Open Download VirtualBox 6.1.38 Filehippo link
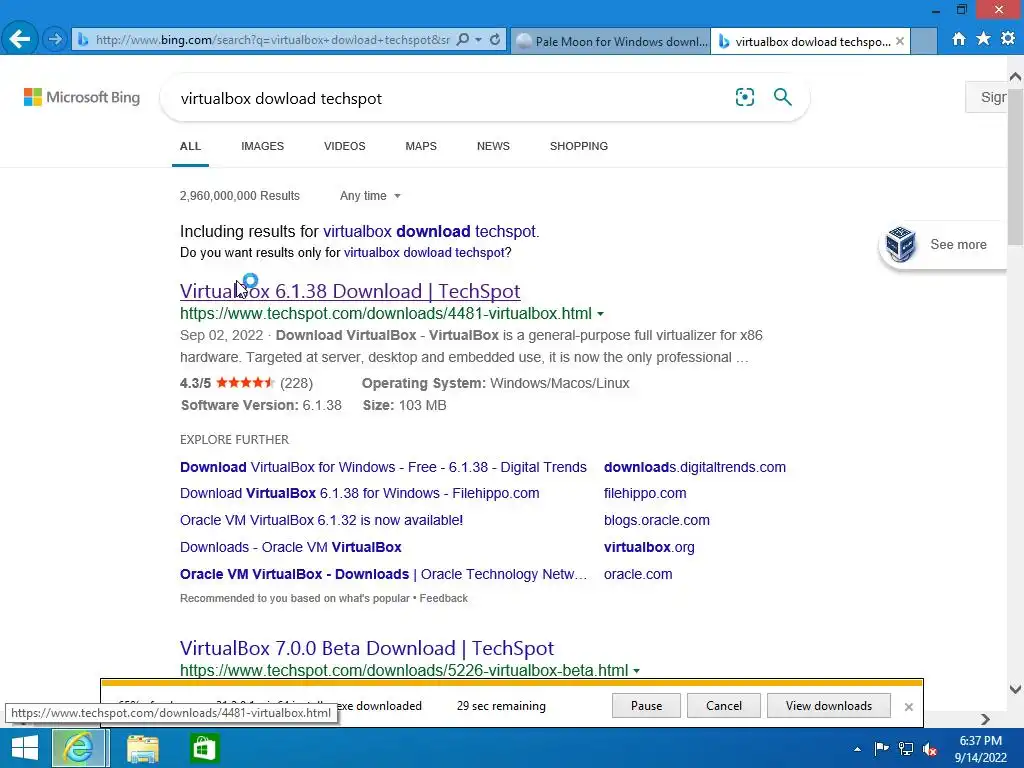The height and width of the screenshot is (768, 1024). (x=360, y=494)
